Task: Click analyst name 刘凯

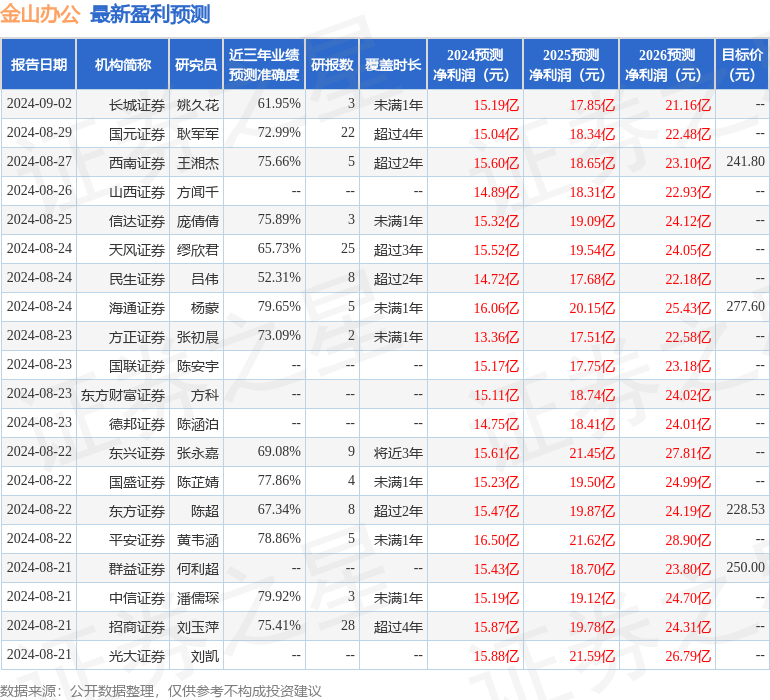Action: click(205, 656)
